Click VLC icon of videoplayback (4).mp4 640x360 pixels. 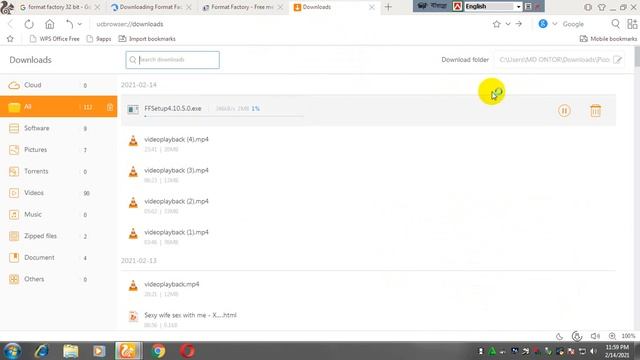133,141
